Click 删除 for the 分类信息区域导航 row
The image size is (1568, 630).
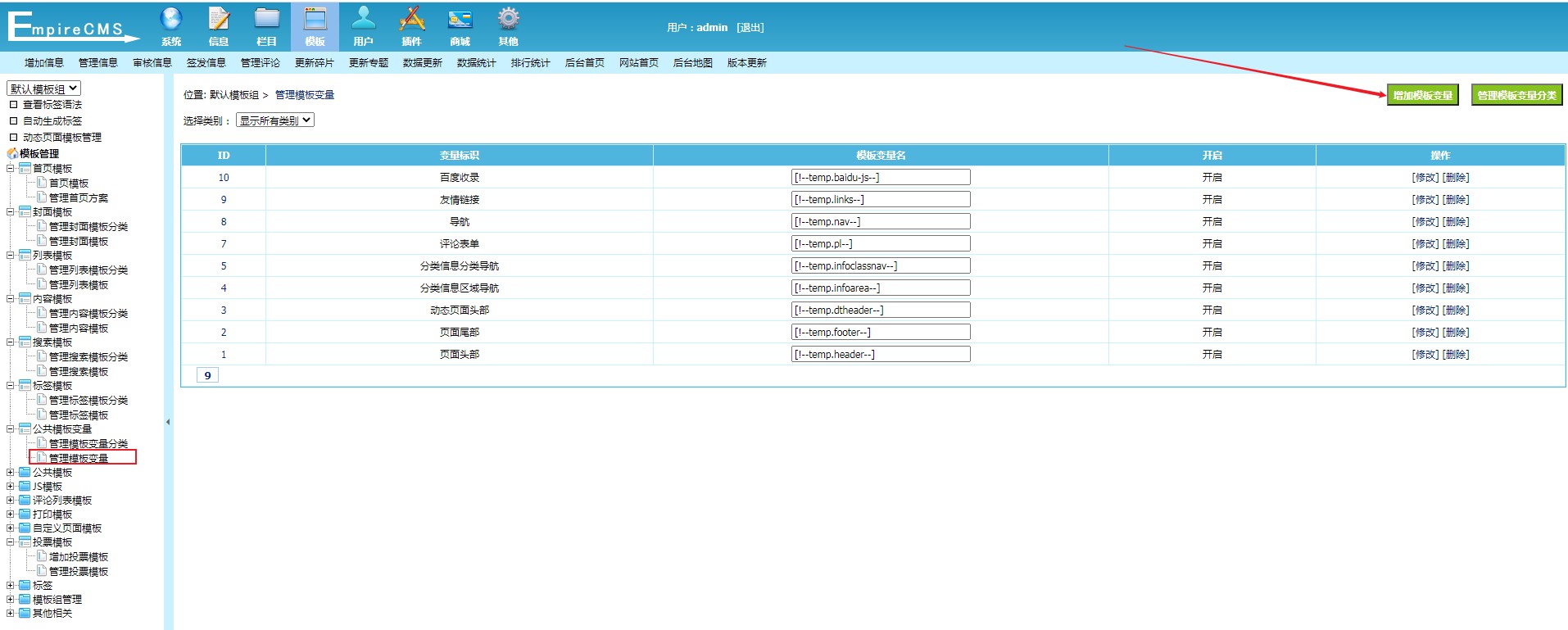(x=1456, y=288)
